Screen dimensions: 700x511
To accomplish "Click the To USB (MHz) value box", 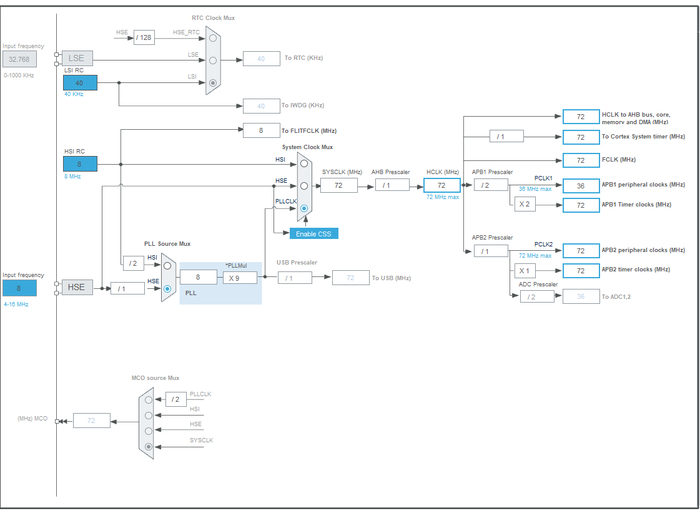I will click(x=351, y=278).
